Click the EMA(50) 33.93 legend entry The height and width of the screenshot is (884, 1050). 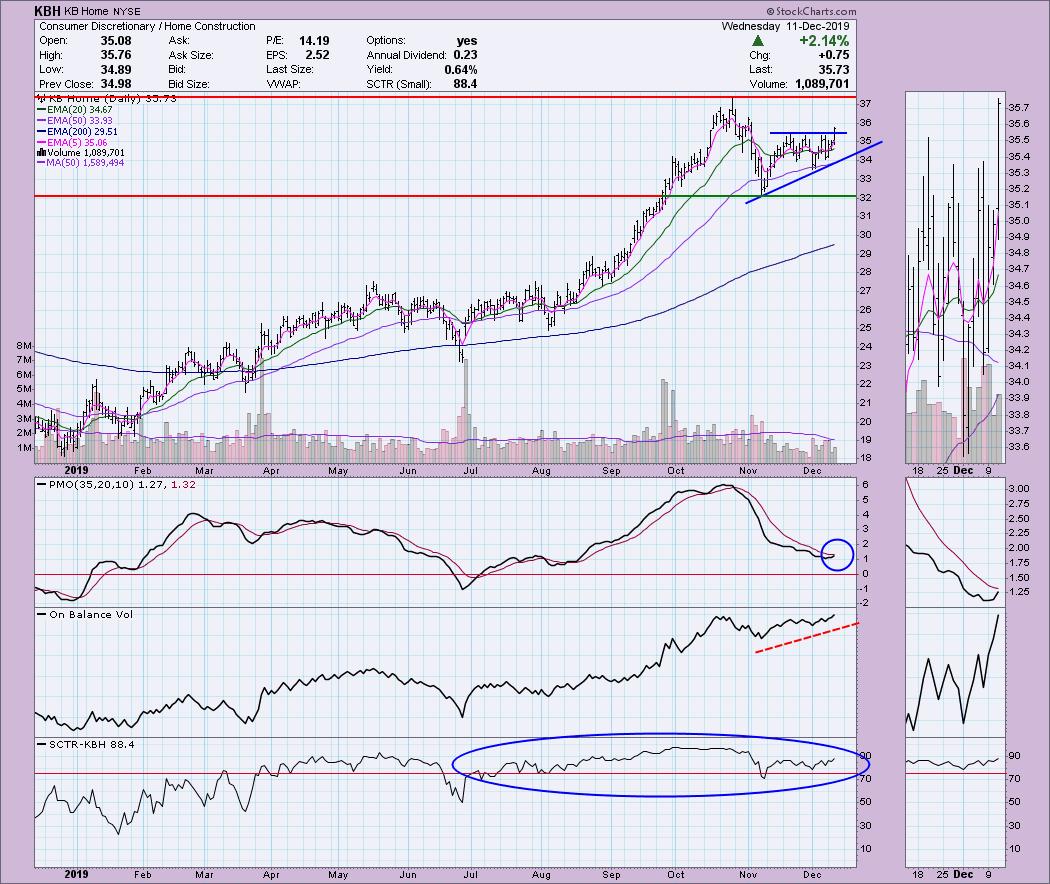pyautogui.click(x=75, y=121)
